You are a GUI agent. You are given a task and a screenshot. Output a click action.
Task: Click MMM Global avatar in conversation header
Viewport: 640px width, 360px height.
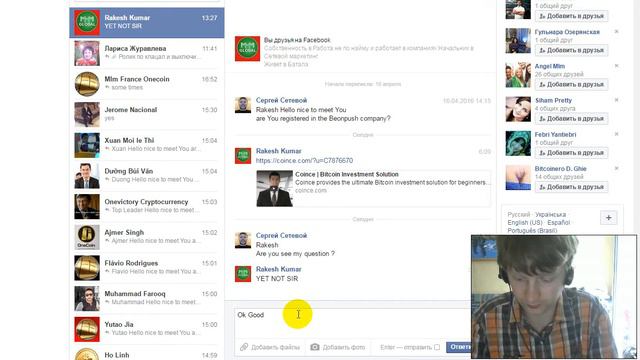[247, 49]
